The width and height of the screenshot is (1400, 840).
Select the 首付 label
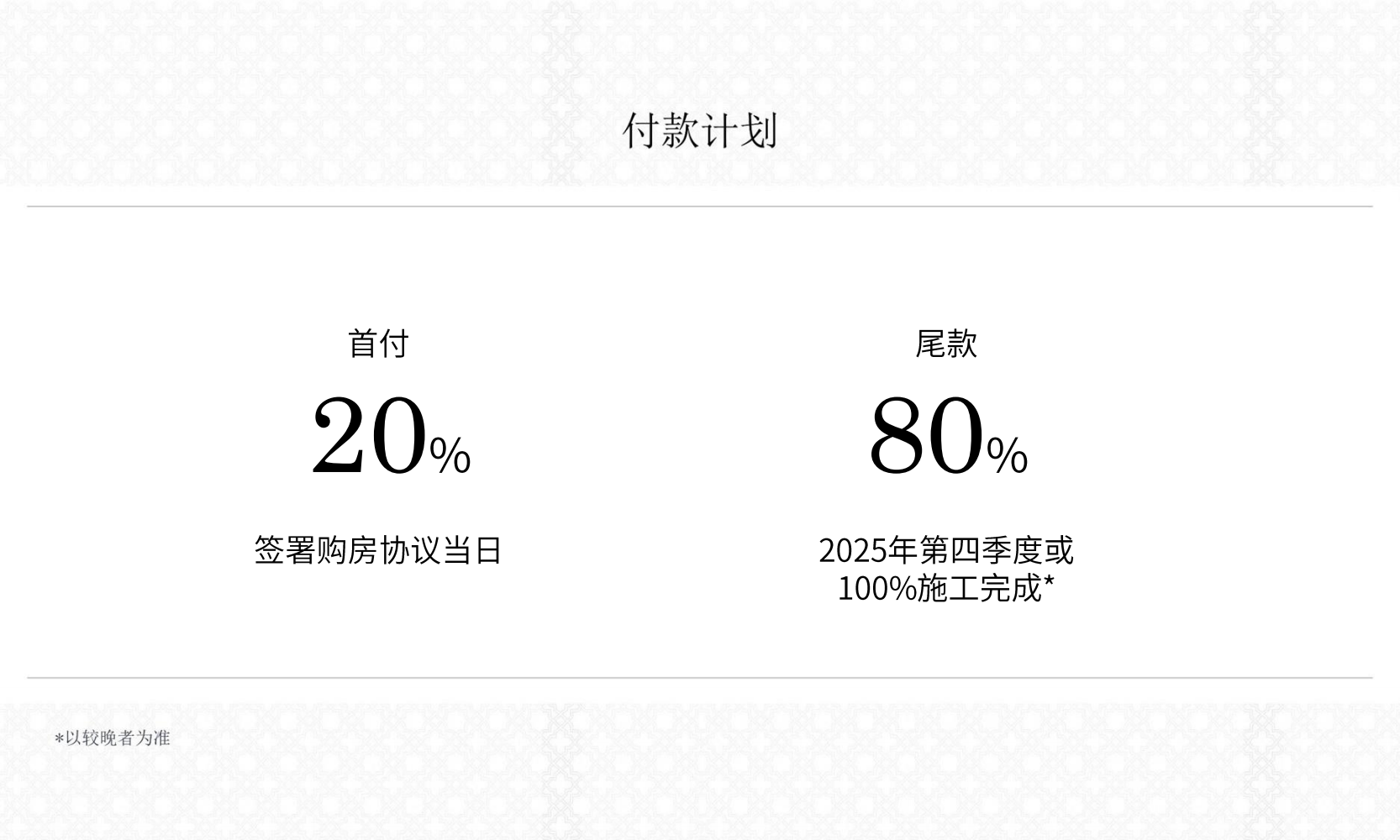click(x=378, y=344)
